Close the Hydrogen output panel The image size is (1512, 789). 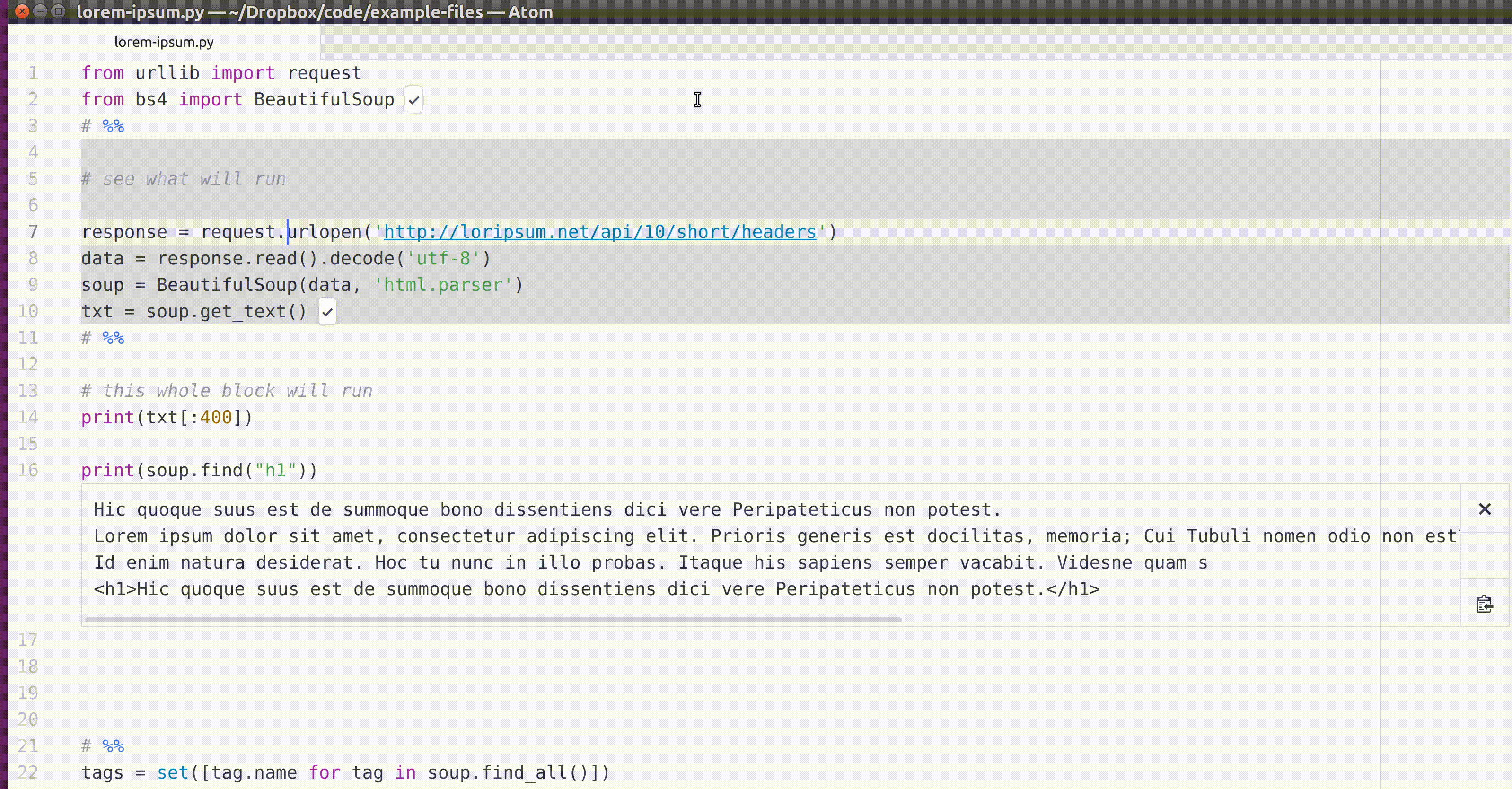pos(1486,509)
